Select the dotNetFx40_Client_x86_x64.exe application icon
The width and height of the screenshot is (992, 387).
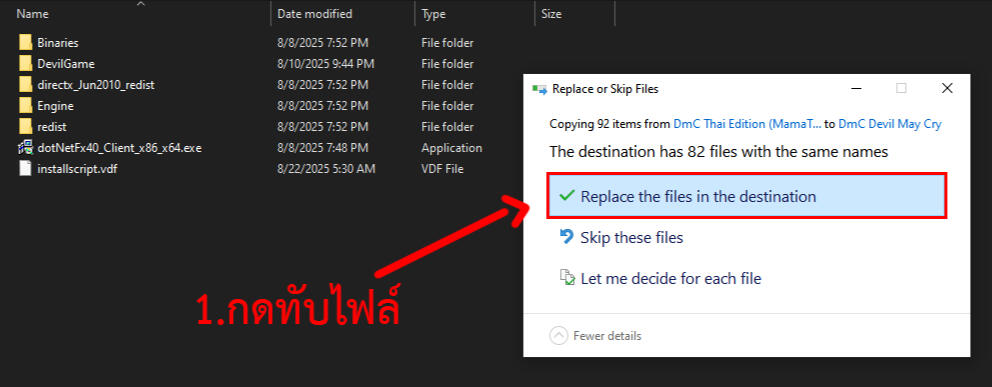click(x=25, y=148)
